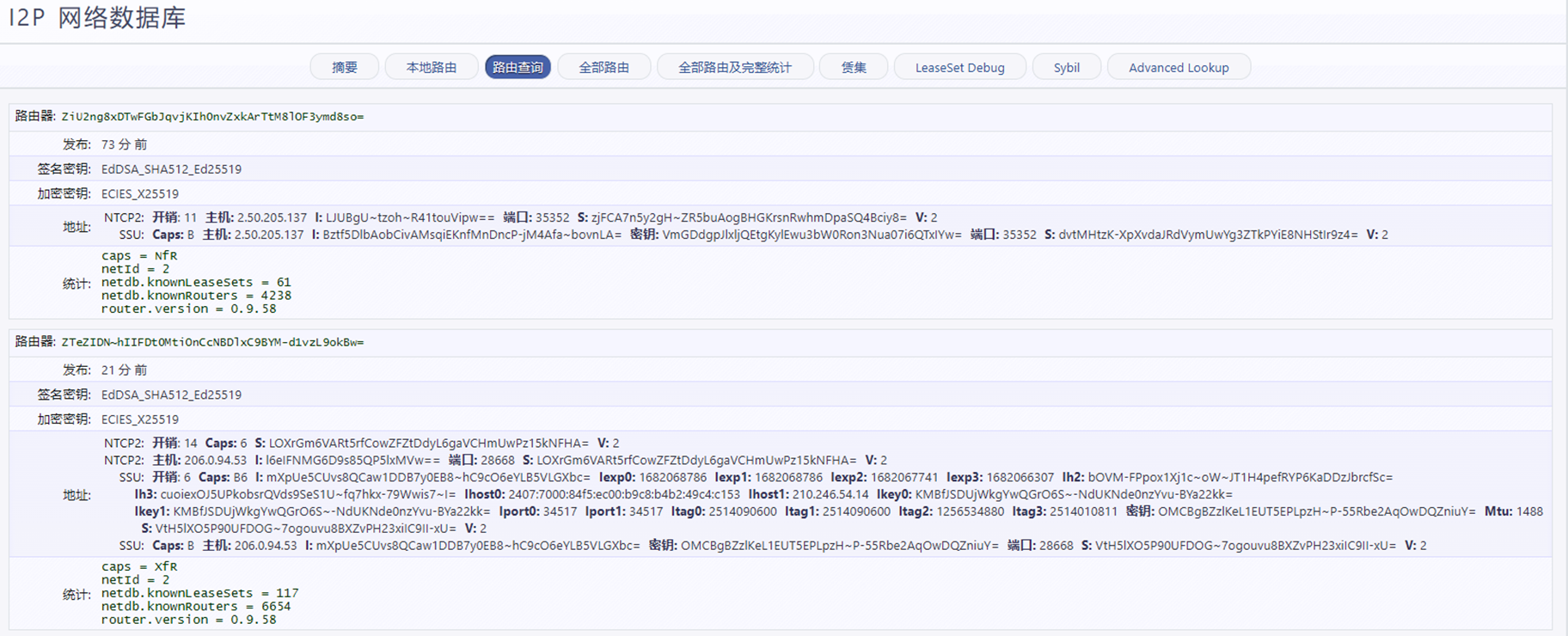Click the I2P 网络数据库 page heading
This screenshot has height=636, width=1568.
click(97, 18)
